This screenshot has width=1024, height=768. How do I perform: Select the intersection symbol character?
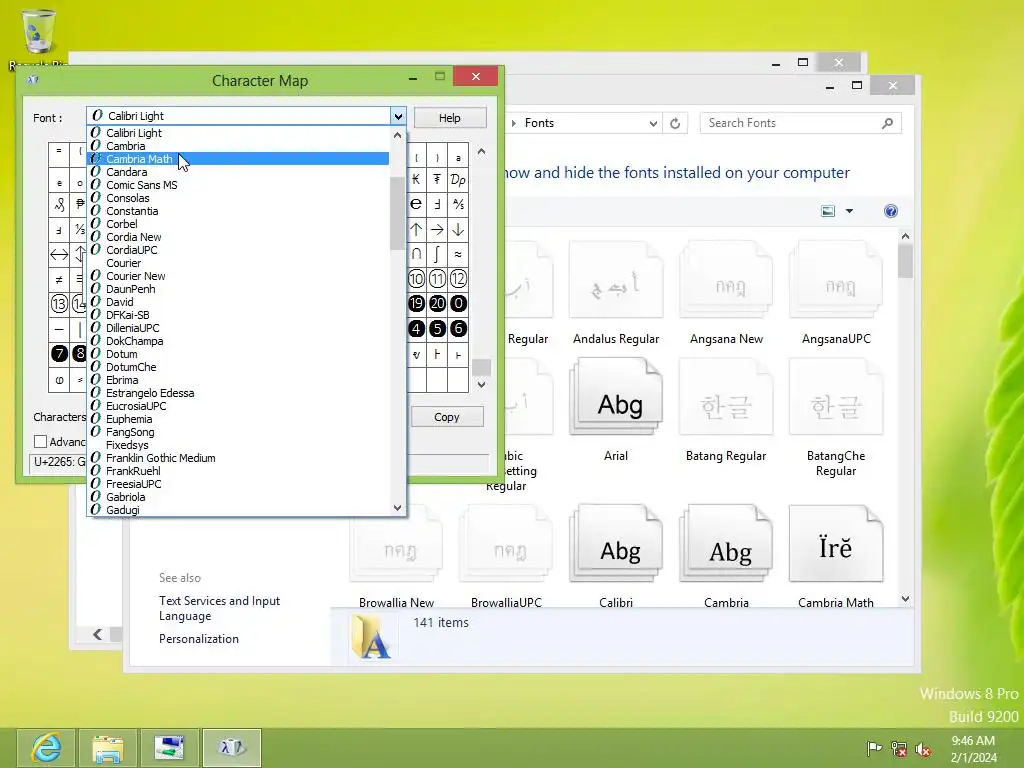(x=416, y=254)
